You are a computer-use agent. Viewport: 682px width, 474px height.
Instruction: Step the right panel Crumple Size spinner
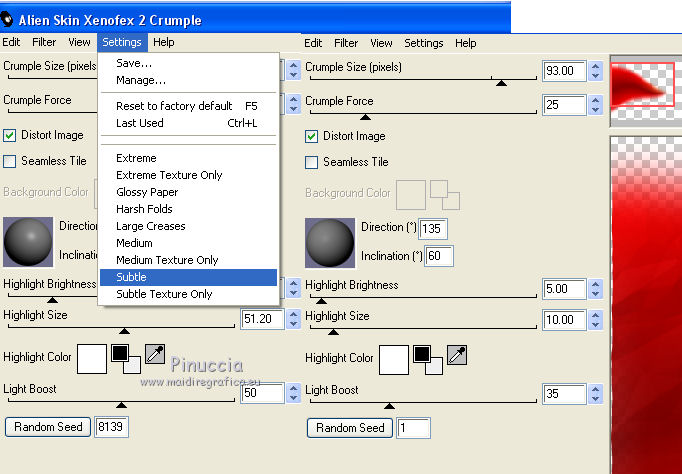pos(595,70)
